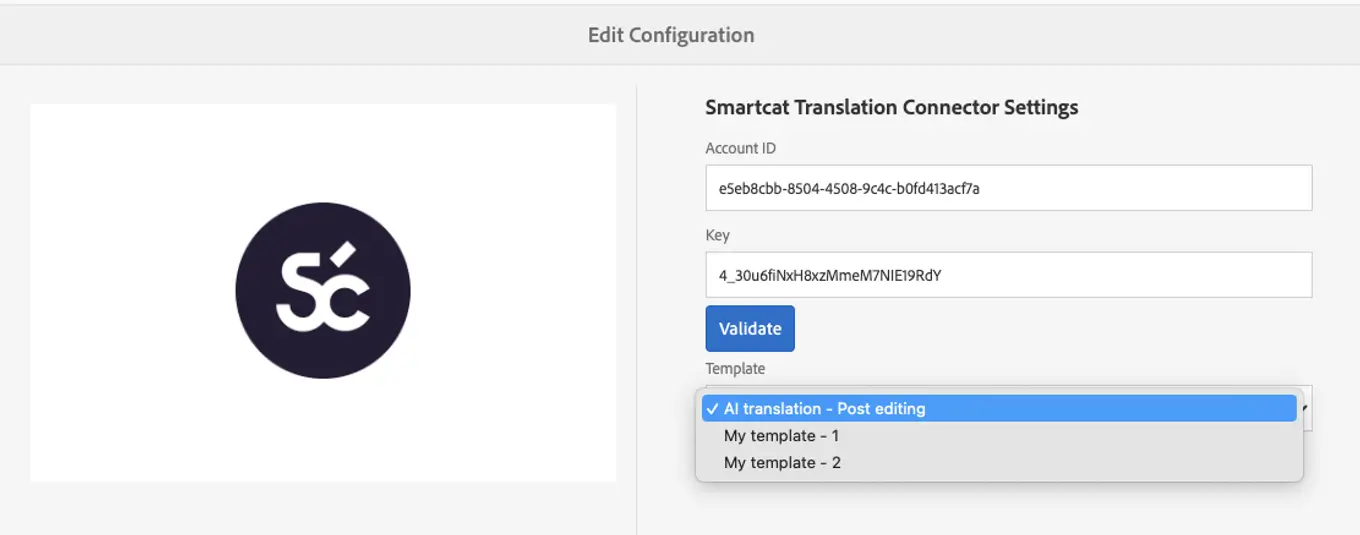Viewport: 1360px width, 535px height.
Task: Select AI translation - Post editing option
Action: click(x=999, y=408)
